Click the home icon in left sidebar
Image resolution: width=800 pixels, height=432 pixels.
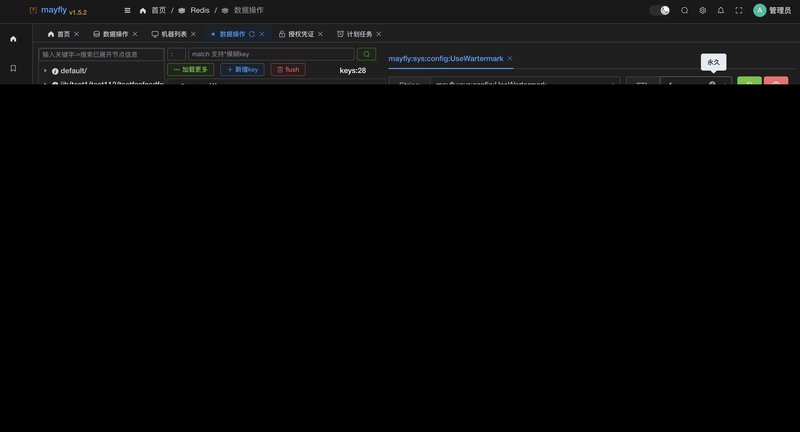pyautogui.click(x=13, y=39)
